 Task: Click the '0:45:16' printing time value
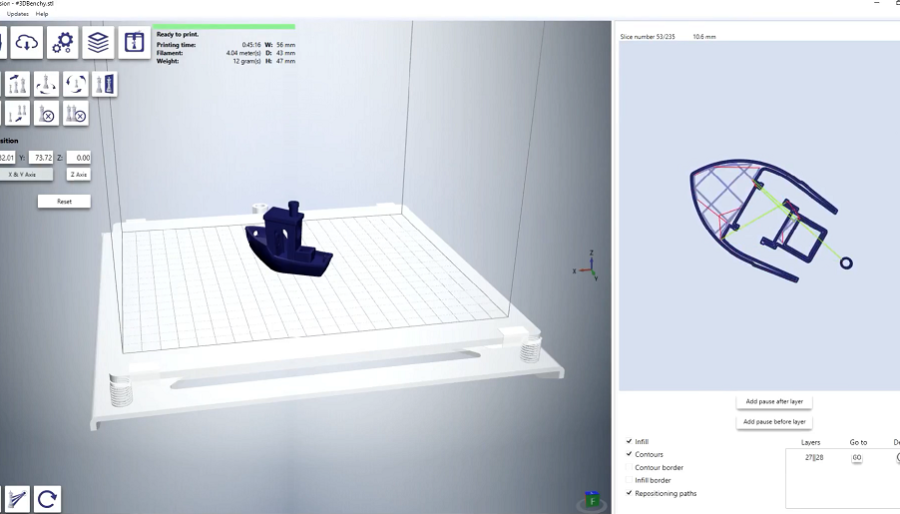251,45
